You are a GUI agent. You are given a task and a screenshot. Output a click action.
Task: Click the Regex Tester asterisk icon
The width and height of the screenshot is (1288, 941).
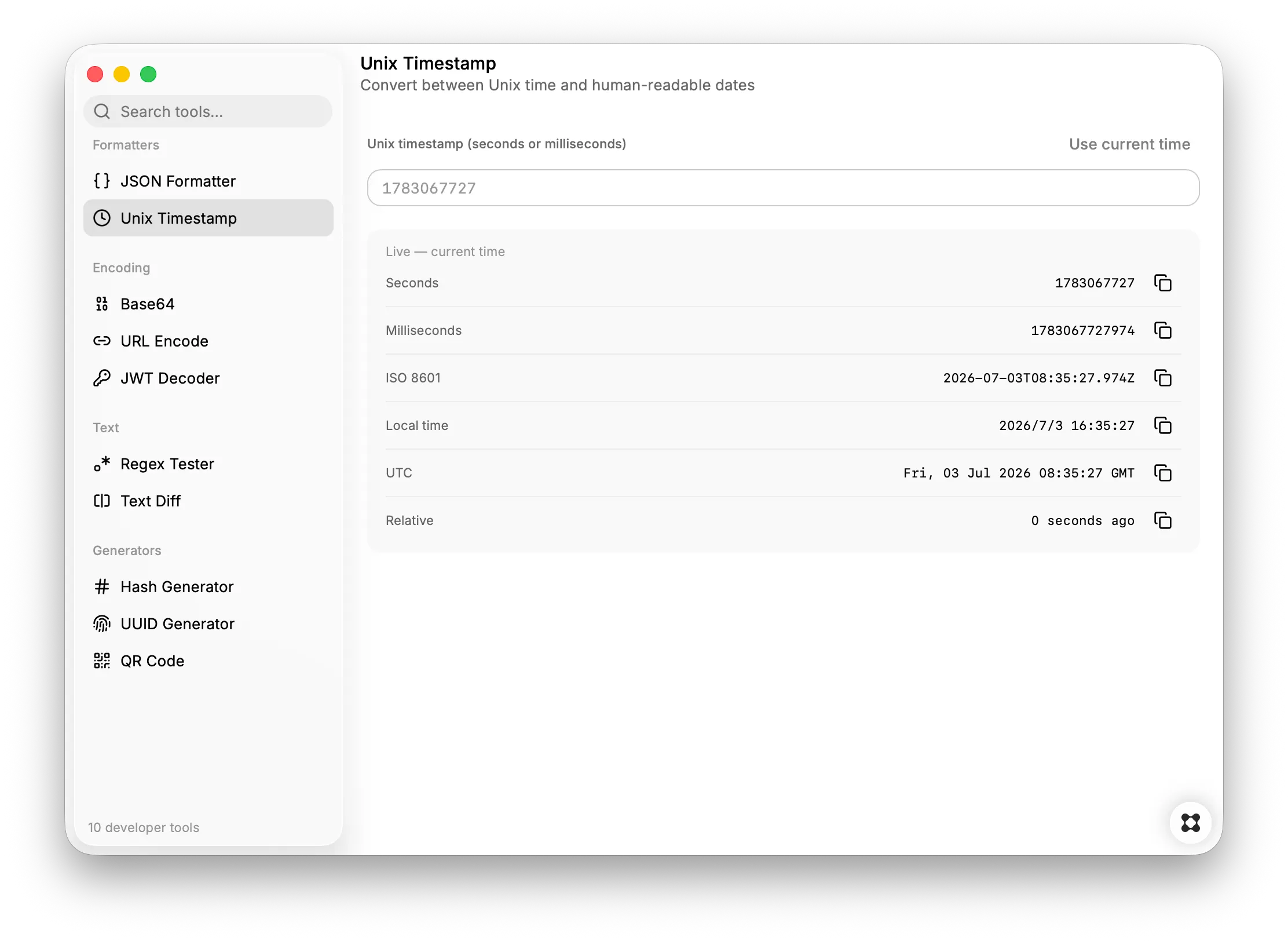[x=102, y=464]
